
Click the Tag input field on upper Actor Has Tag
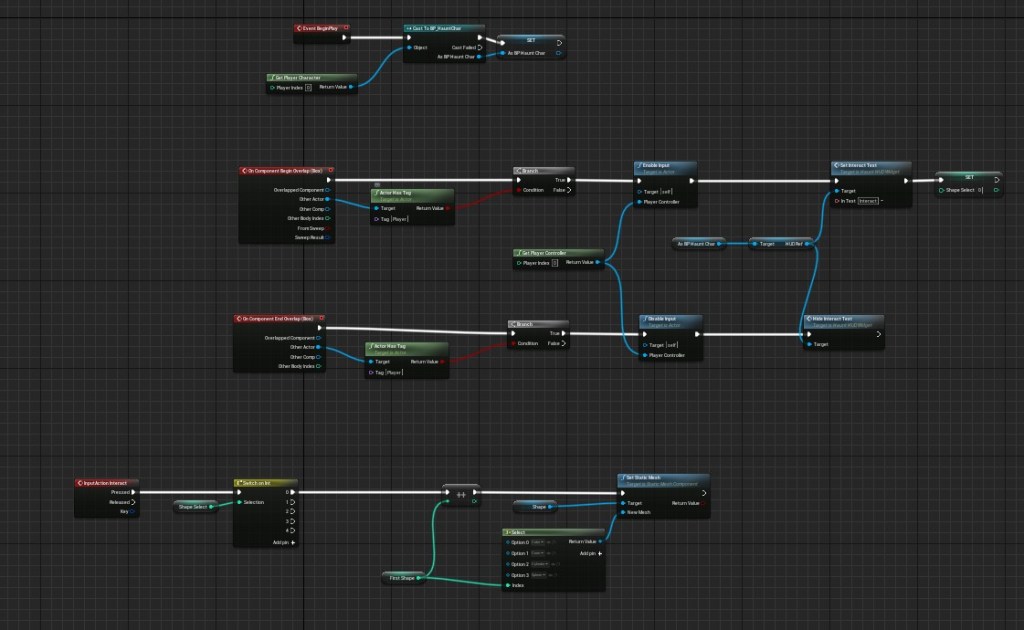tap(398, 218)
